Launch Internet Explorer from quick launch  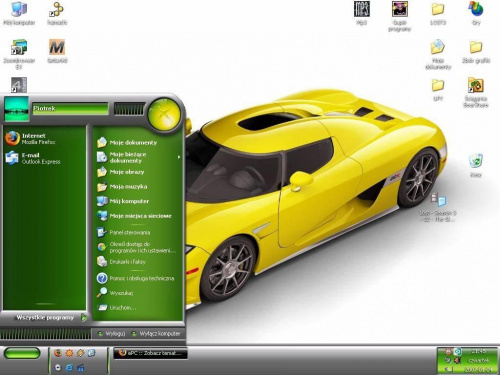click(69, 367)
